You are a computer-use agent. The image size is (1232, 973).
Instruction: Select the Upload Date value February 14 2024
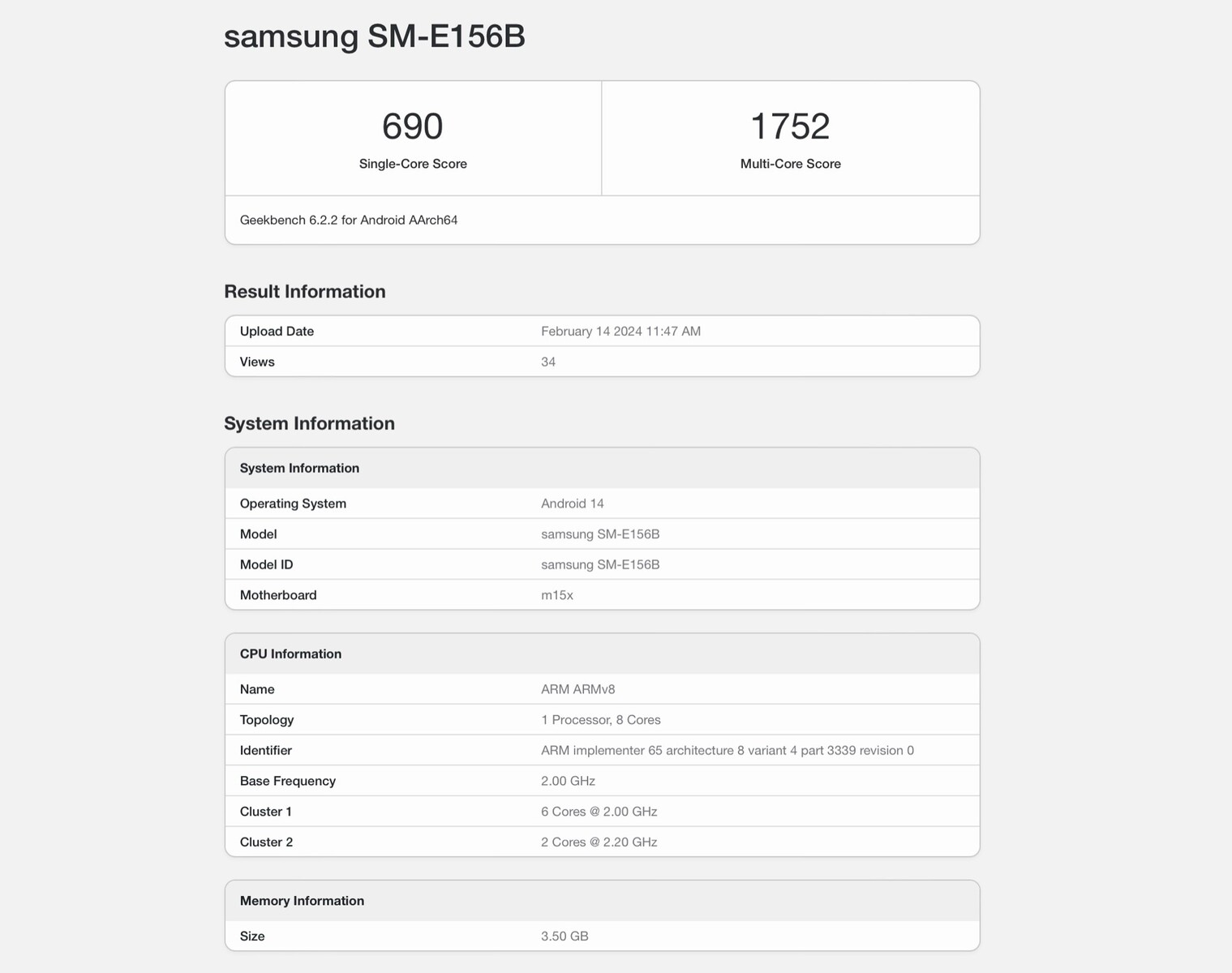pyautogui.click(x=620, y=331)
